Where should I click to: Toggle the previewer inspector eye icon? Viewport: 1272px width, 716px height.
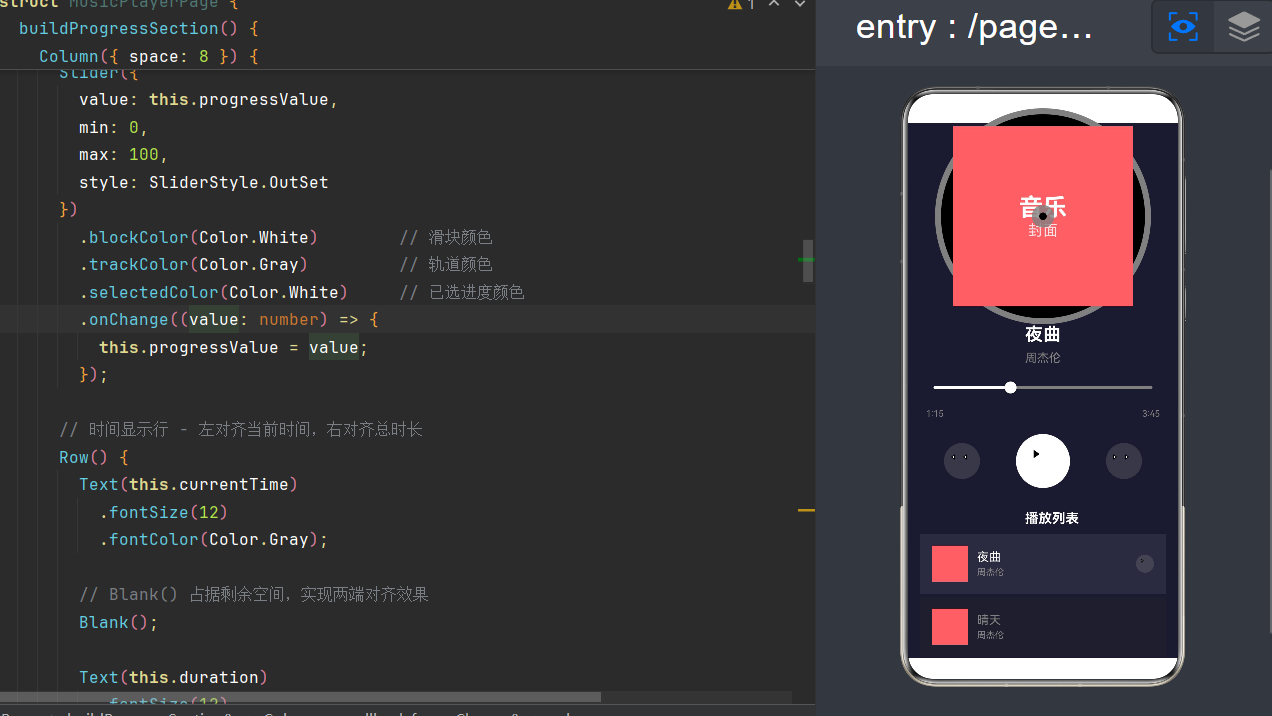(x=1183, y=27)
